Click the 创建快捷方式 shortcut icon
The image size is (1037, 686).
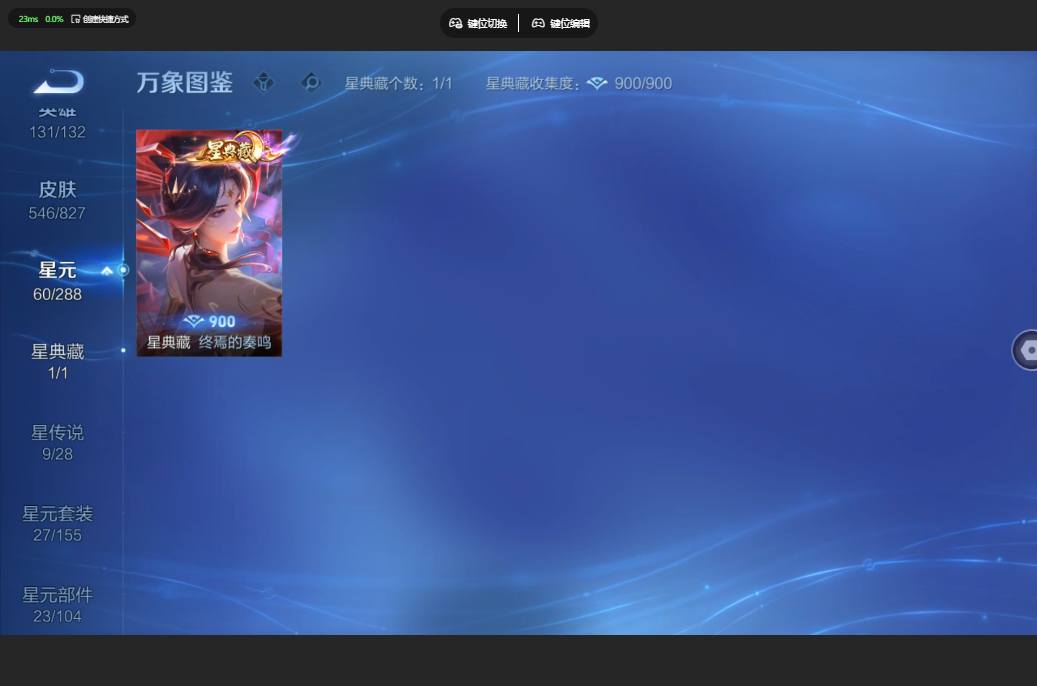click(75, 19)
